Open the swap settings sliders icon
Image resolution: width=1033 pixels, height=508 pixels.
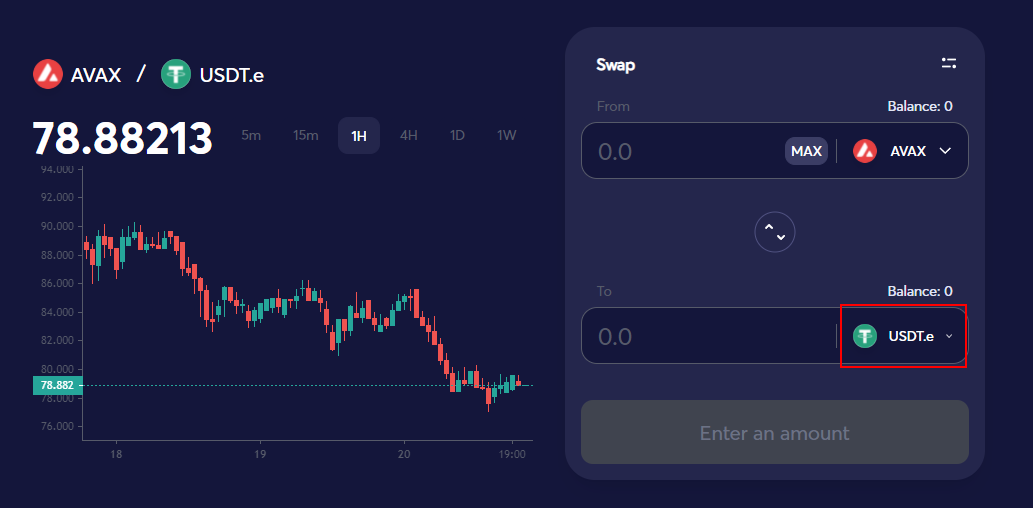(949, 64)
